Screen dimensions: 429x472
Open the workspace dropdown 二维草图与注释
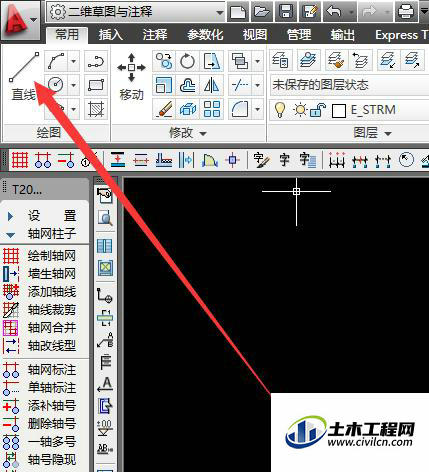(x=135, y=12)
